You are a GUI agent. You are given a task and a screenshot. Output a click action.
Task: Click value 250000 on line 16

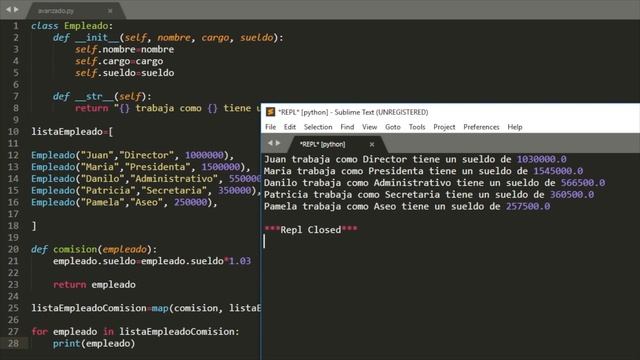(x=191, y=202)
